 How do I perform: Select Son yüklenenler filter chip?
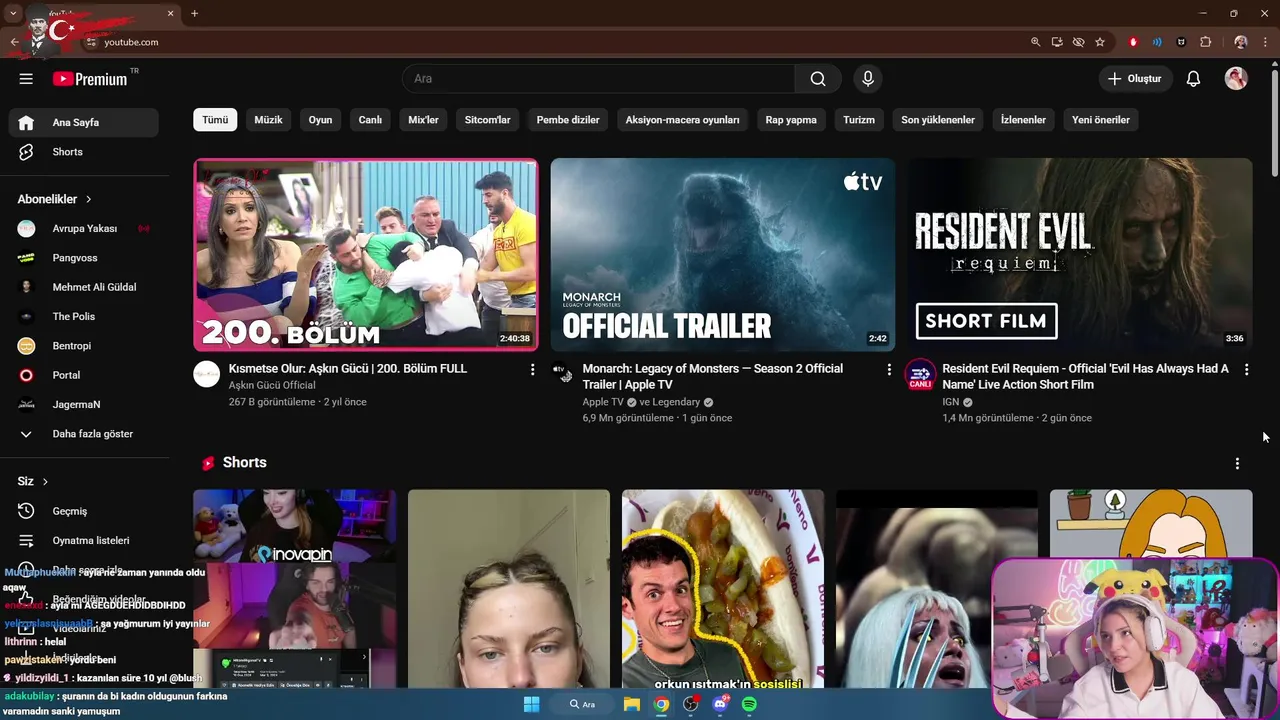[938, 120]
